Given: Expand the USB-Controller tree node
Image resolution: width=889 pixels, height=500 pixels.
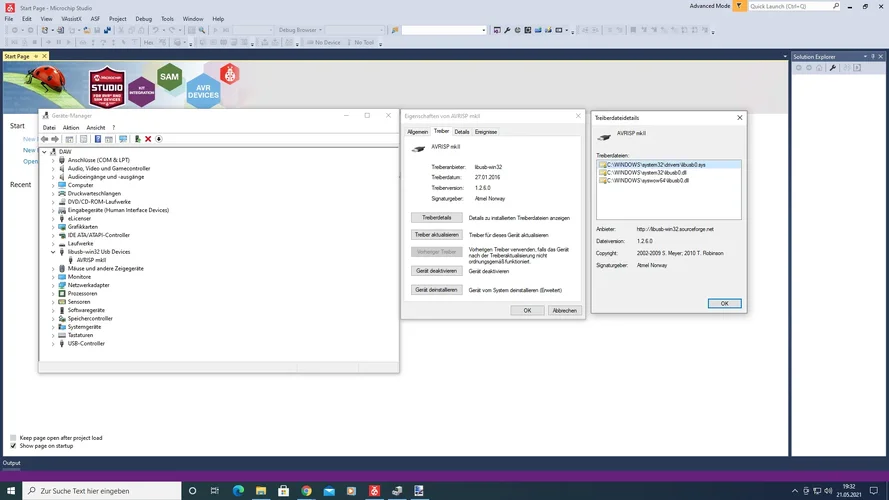Looking at the screenshot, I should point(53,343).
